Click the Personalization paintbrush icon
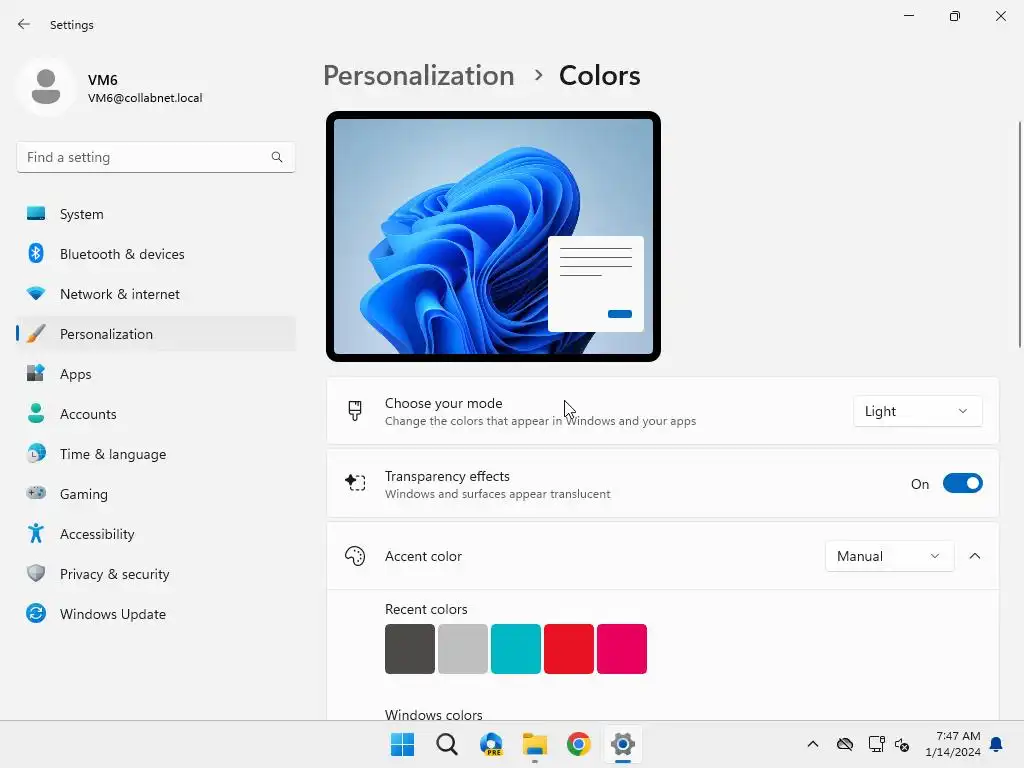 (36, 334)
